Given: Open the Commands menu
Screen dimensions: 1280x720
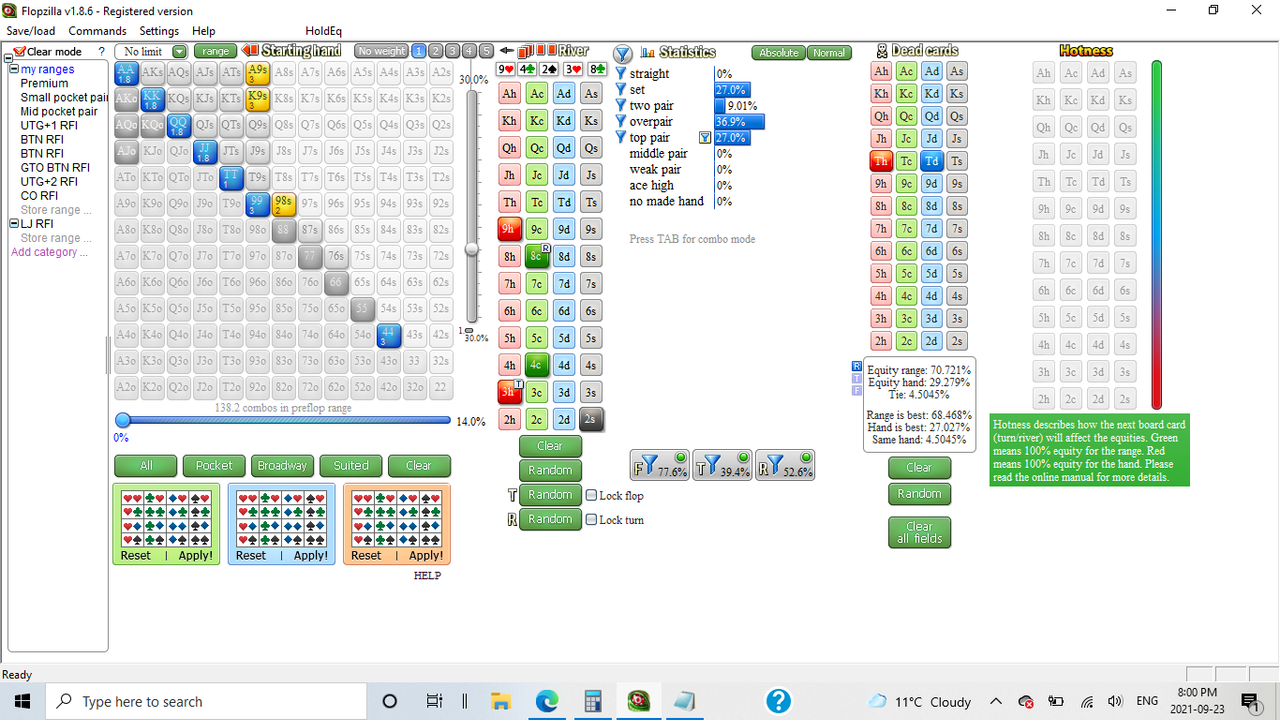Looking at the screenshot, I should coord(97,30).
